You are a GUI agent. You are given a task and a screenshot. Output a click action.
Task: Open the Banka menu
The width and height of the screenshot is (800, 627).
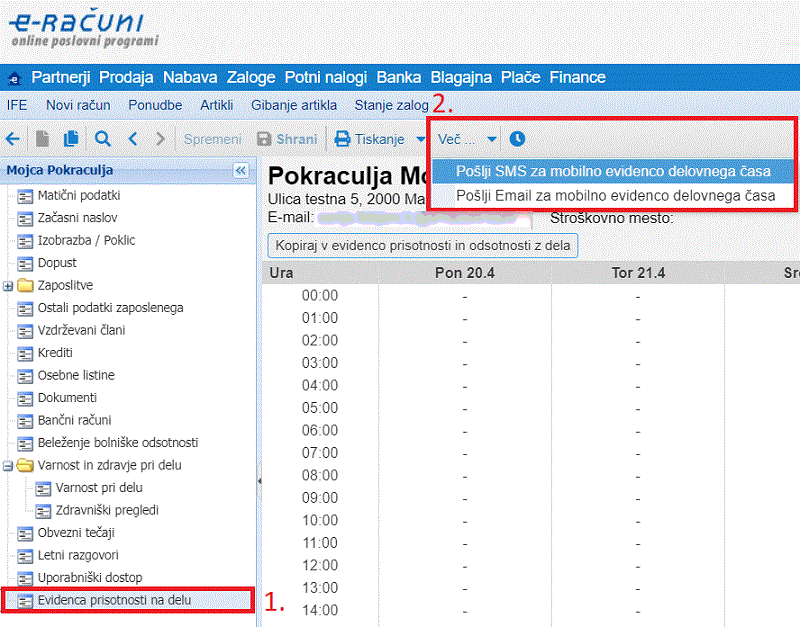pyautogui.click(x=398, y=78)
